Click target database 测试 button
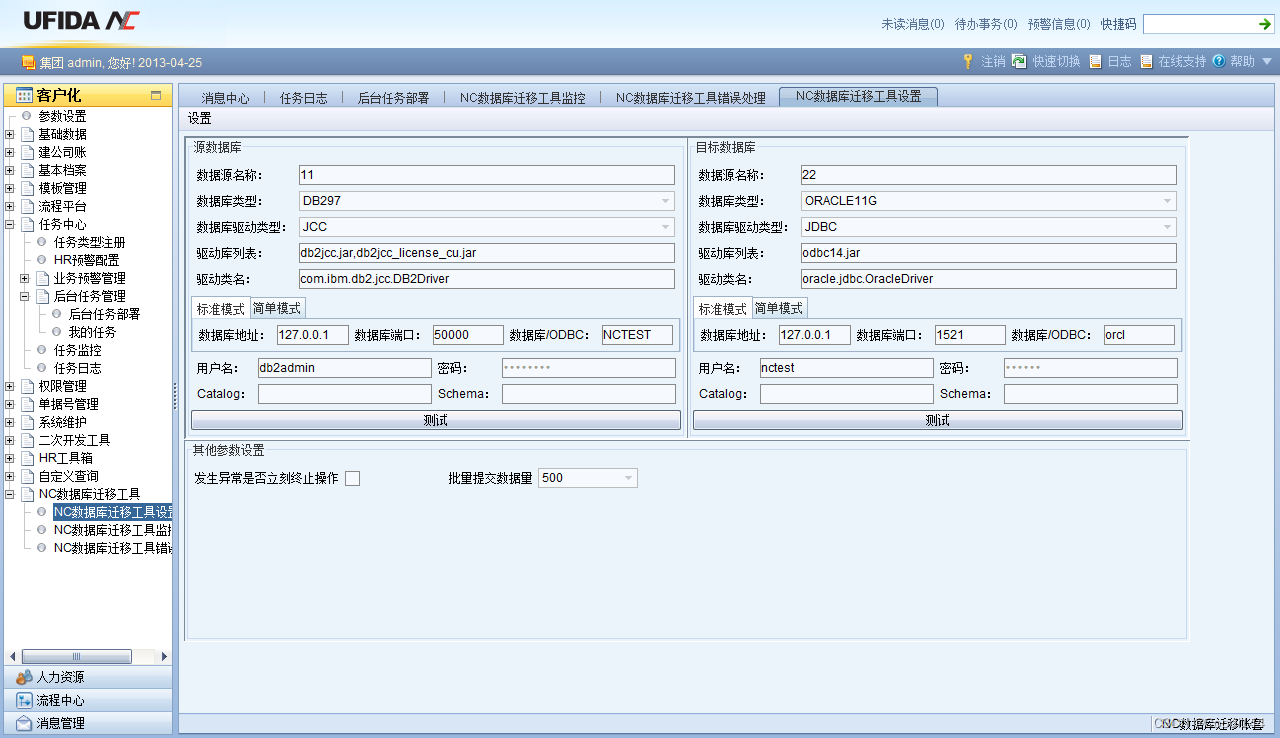This screenshot has width=1280, height=738. 938,420
